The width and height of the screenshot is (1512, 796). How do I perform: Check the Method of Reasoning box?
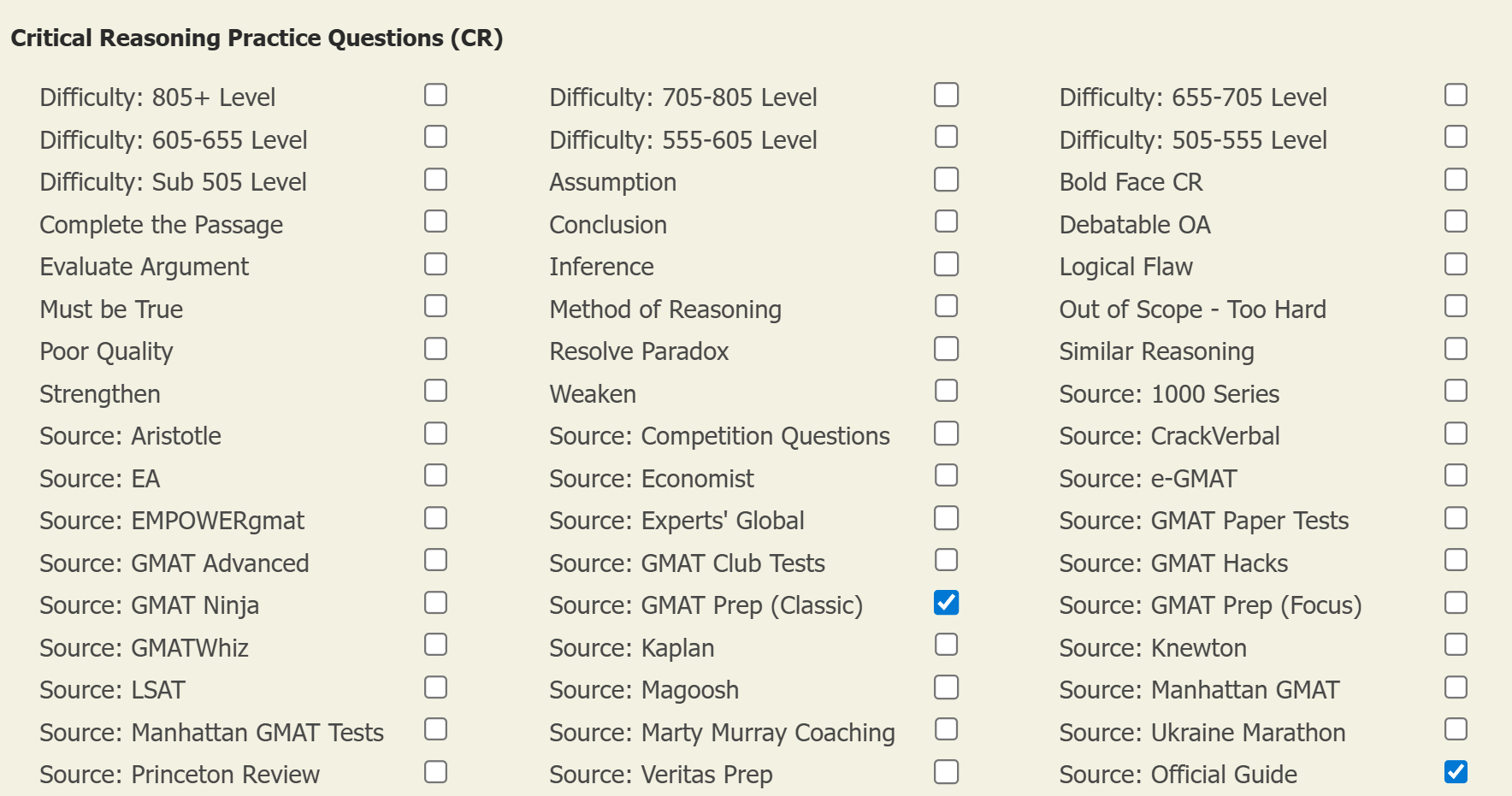(946, 306)
